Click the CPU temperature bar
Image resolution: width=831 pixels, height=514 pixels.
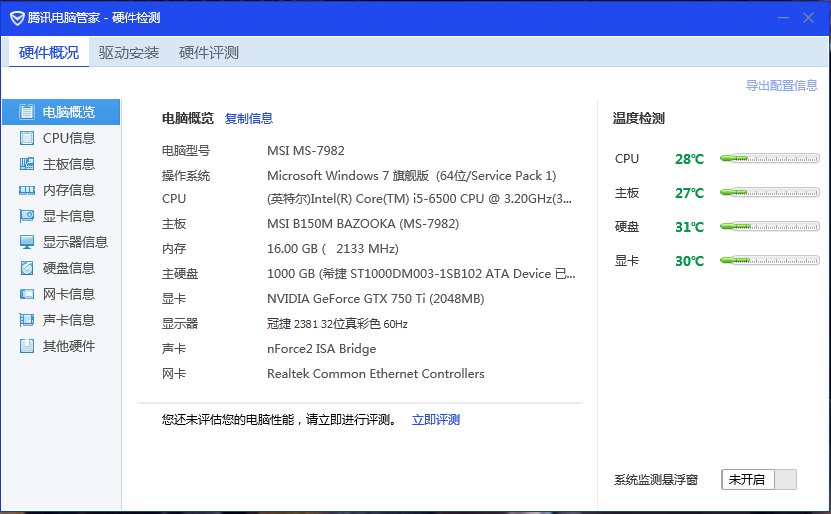point(769,158)
